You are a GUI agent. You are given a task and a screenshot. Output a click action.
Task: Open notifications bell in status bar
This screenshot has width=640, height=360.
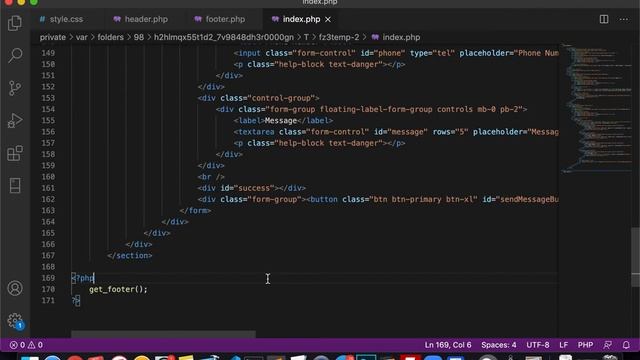(626, 345)
